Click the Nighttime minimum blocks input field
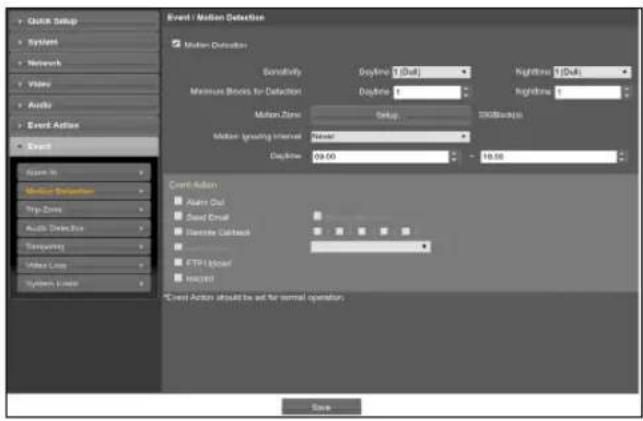The height and width of the screenshot is (421, 643). tap(588, 92)
